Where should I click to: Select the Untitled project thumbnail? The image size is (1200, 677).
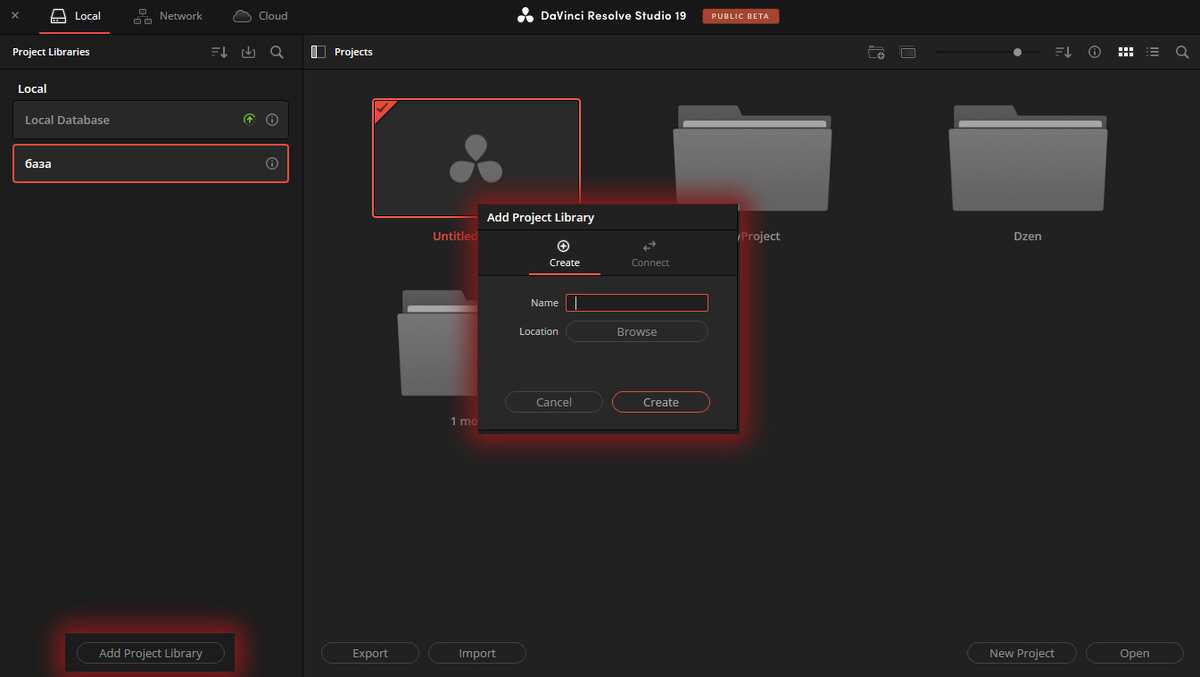(476, 158)
